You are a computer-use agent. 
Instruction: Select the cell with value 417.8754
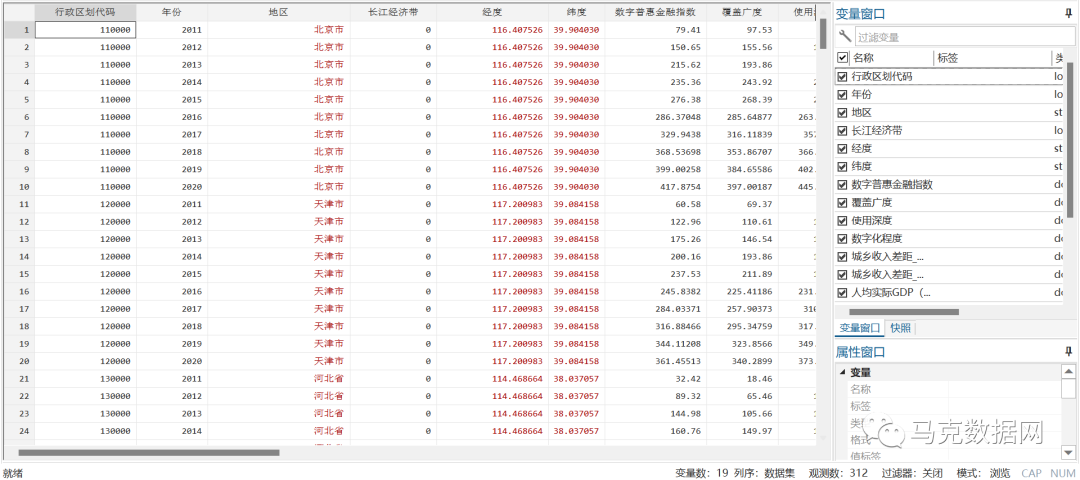click(x=655, y=187)
